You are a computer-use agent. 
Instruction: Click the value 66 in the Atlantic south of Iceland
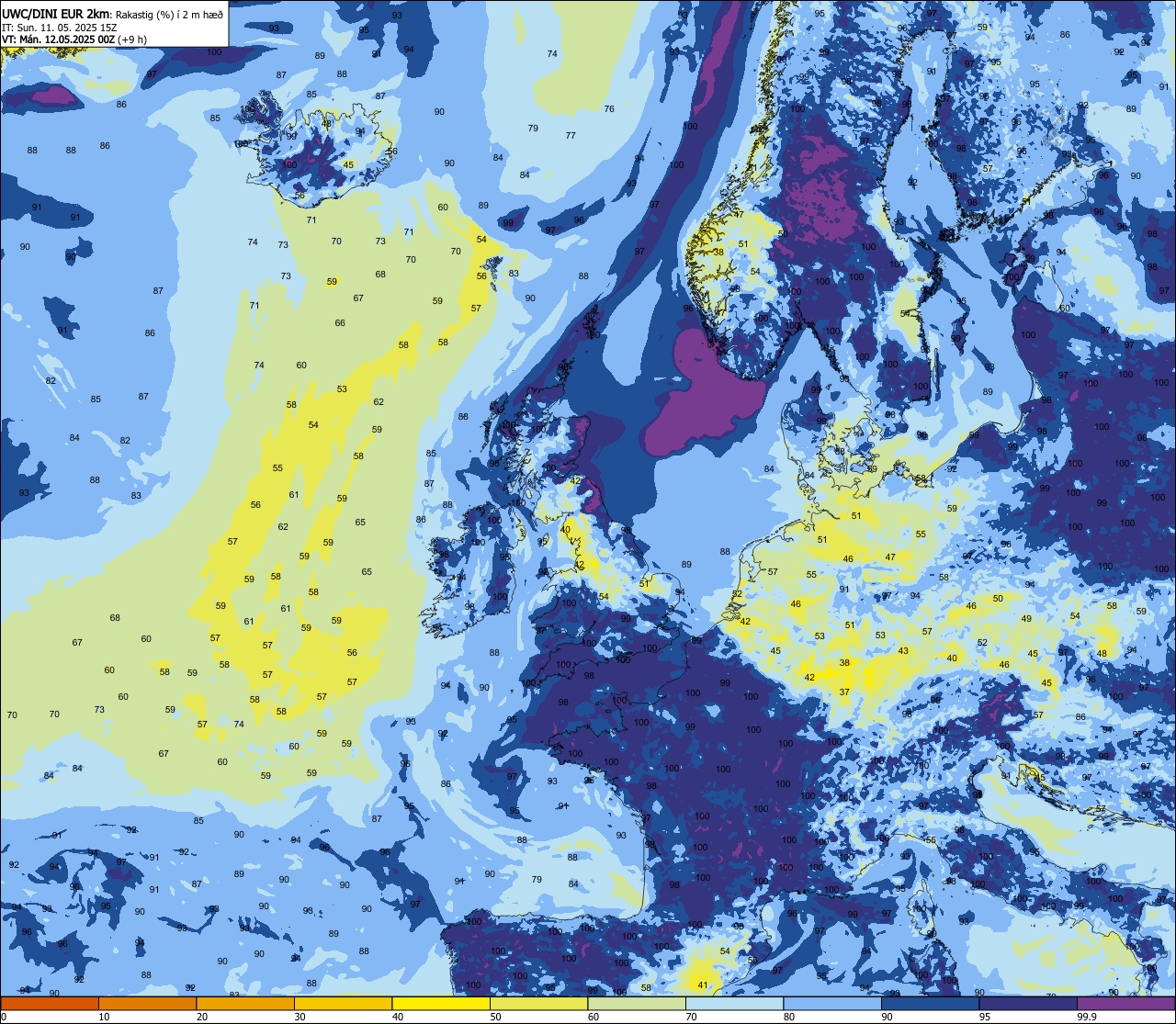pyautogui.click(x=340, y=323)
